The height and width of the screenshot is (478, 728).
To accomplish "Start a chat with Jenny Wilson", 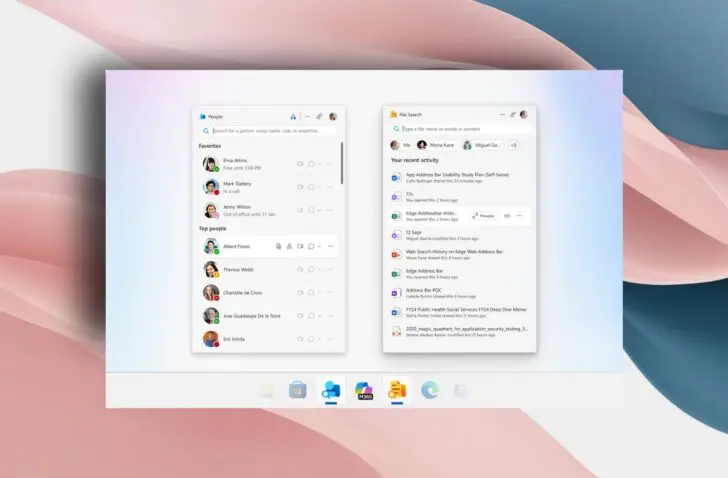I will [311, 210].
